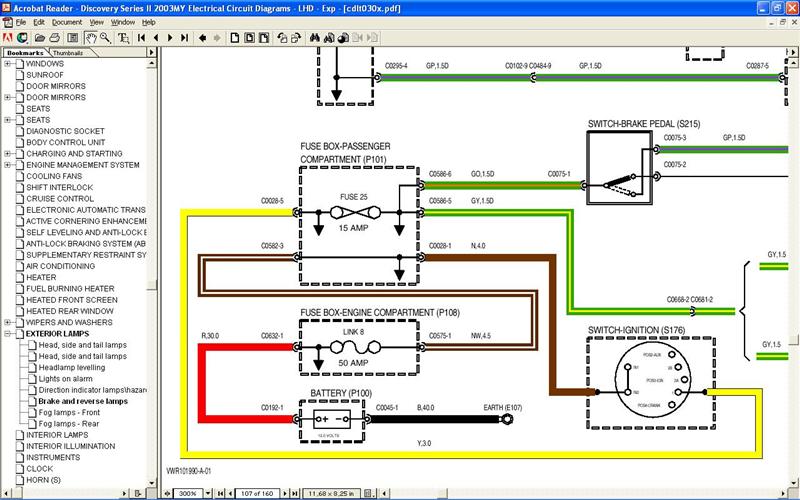Screen dimensions: 800x500
Task: Click status bar last page button
Action: 294,493
